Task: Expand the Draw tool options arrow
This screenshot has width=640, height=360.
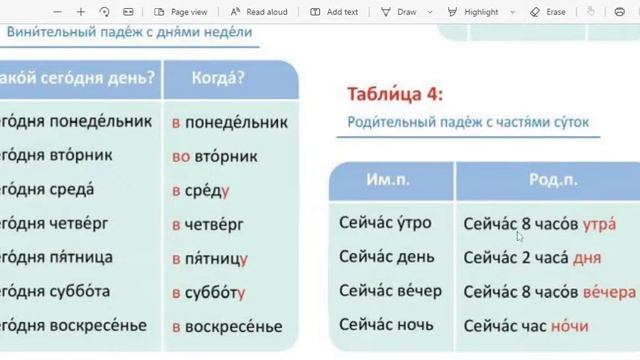Action: coord(430,13)
